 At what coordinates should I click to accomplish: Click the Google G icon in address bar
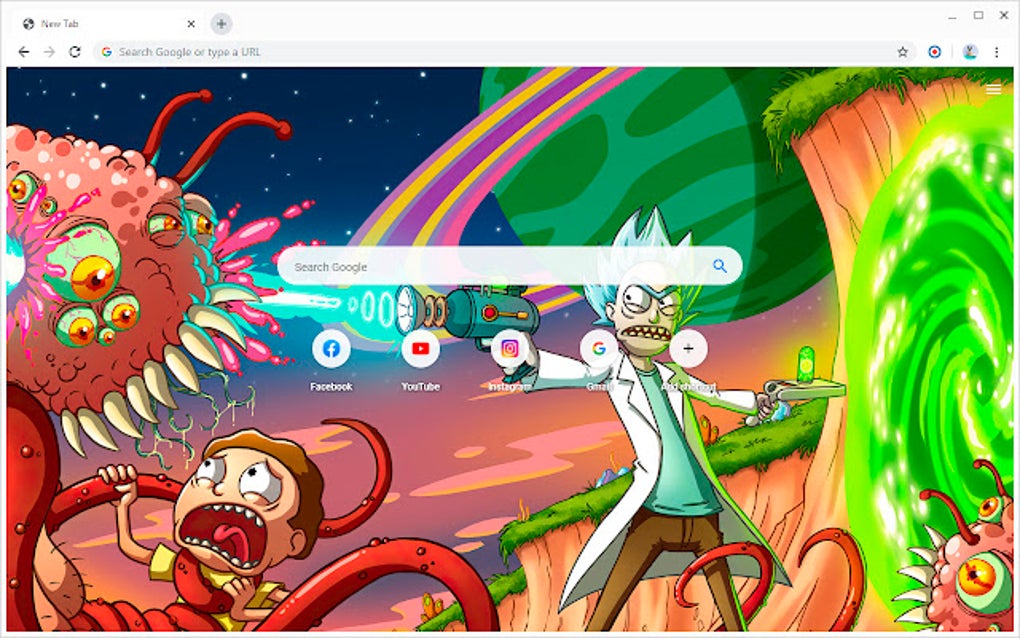click(107, 52)
